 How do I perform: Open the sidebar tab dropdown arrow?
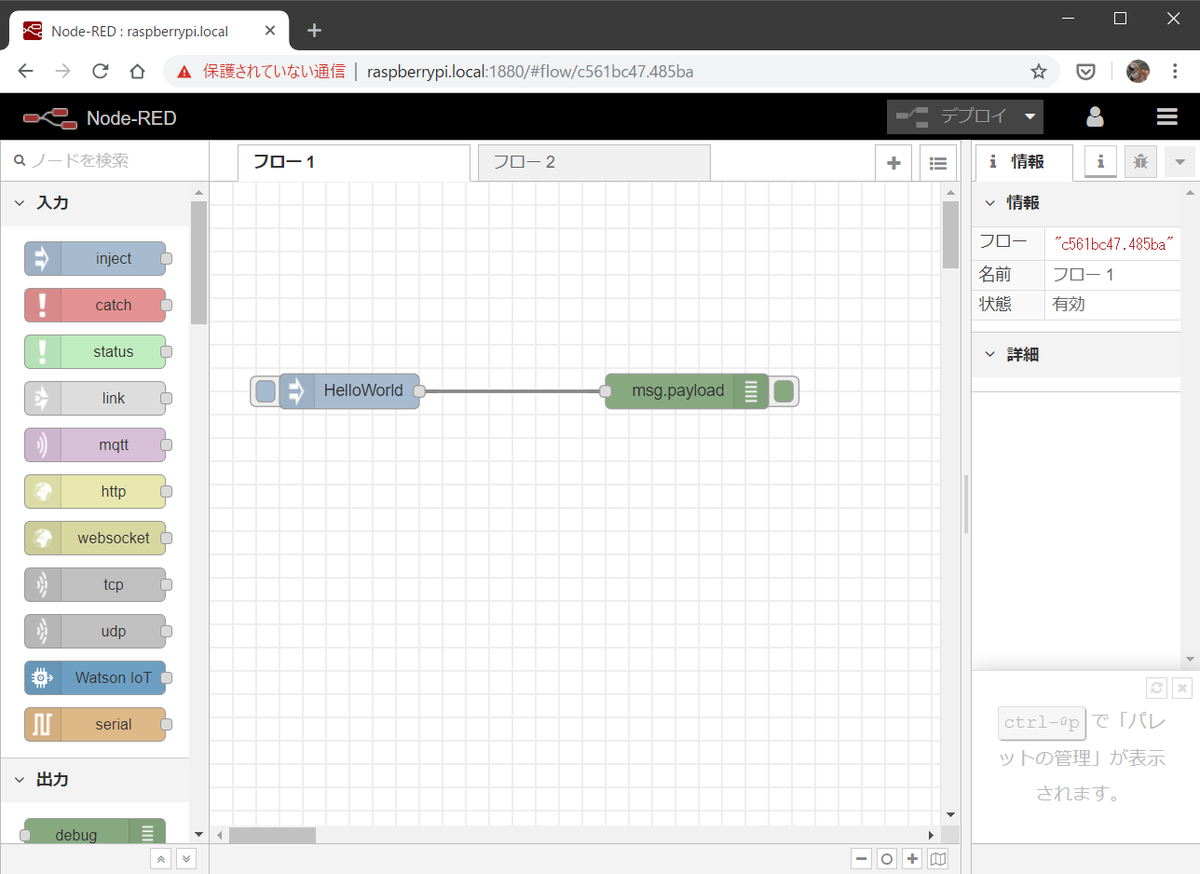pyautogui.click(x=1180, y=161)
